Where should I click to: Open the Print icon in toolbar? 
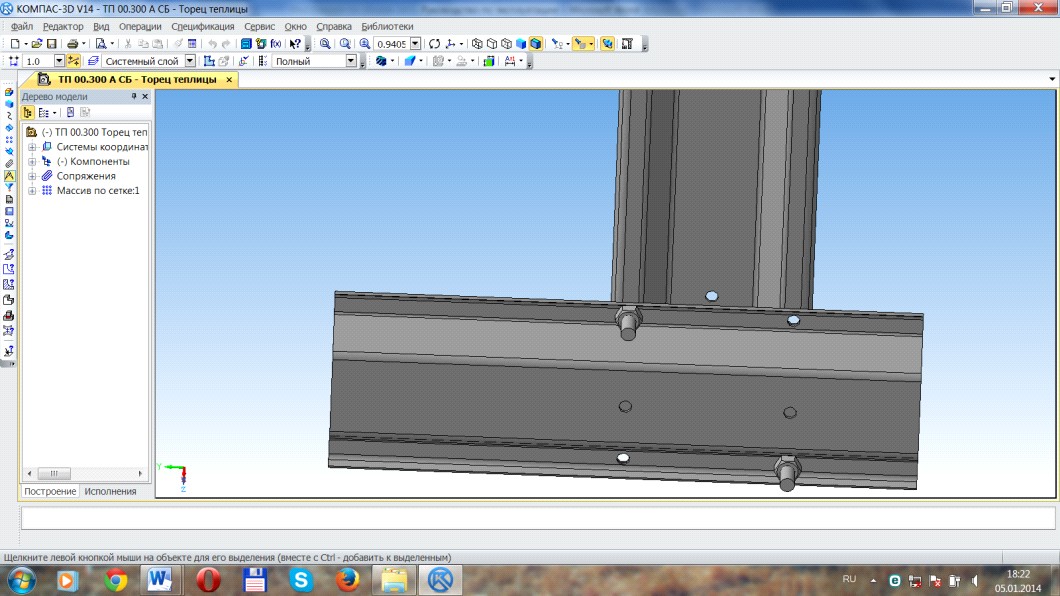pos(72,44)
